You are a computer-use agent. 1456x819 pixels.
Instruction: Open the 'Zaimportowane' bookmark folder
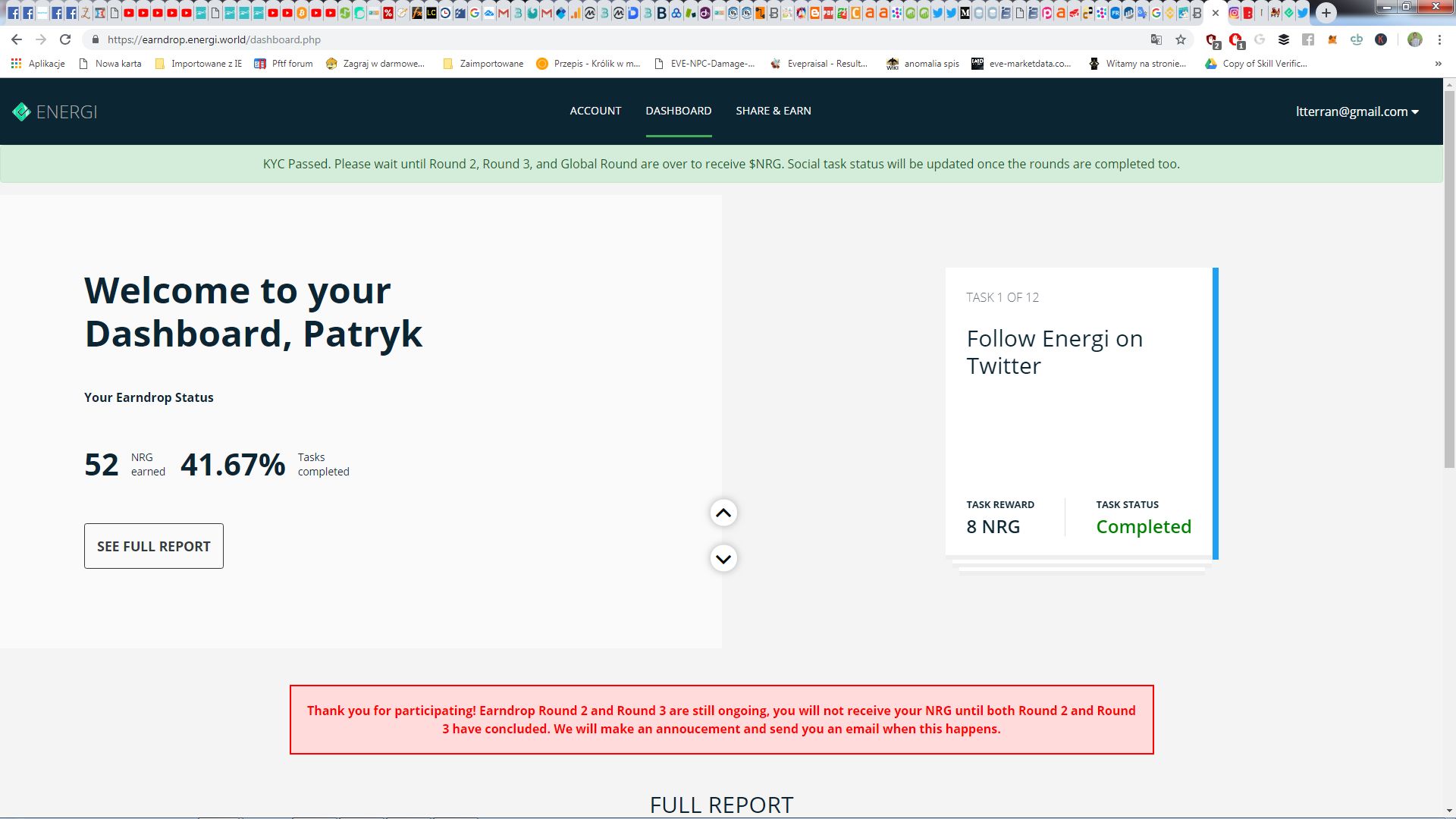483,64
